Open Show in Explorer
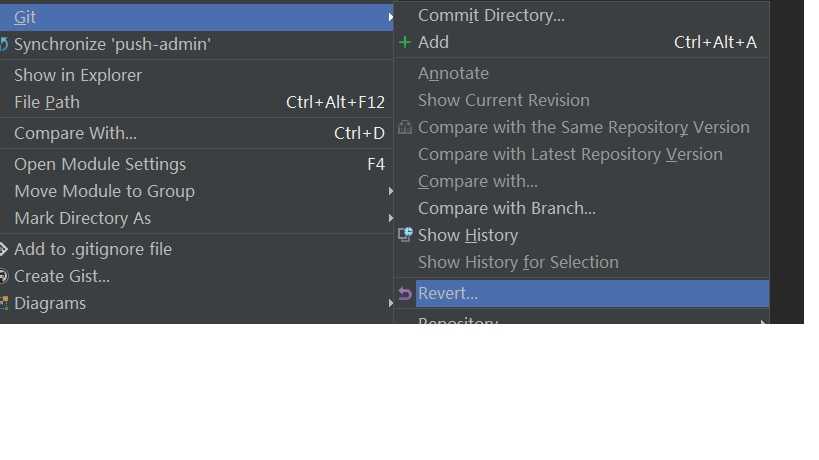The width and height of the screenshot is (819, 460). point(78,75)
